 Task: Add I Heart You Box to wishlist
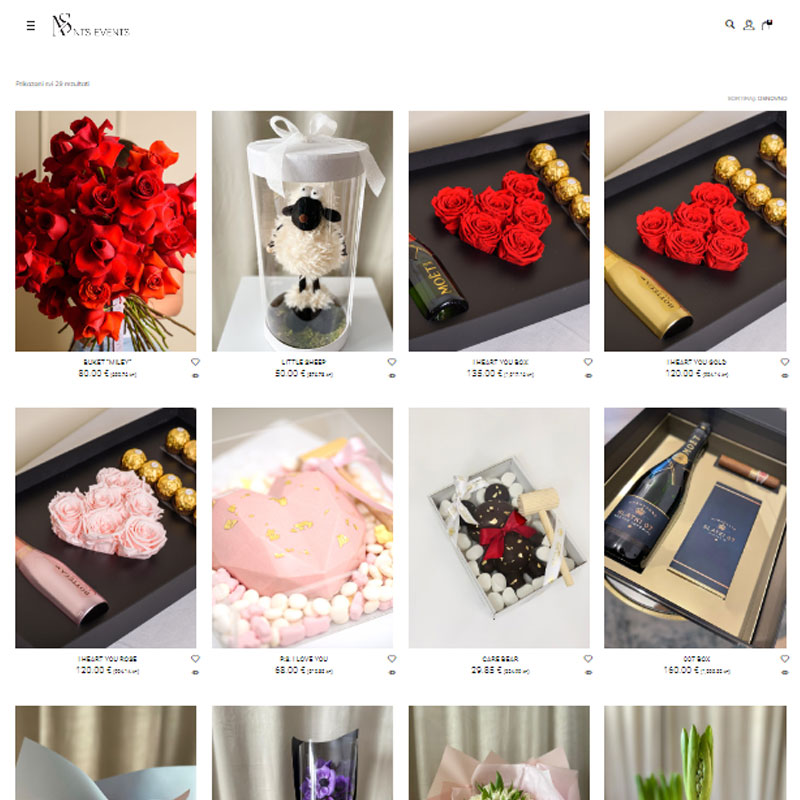pos(588,362)
